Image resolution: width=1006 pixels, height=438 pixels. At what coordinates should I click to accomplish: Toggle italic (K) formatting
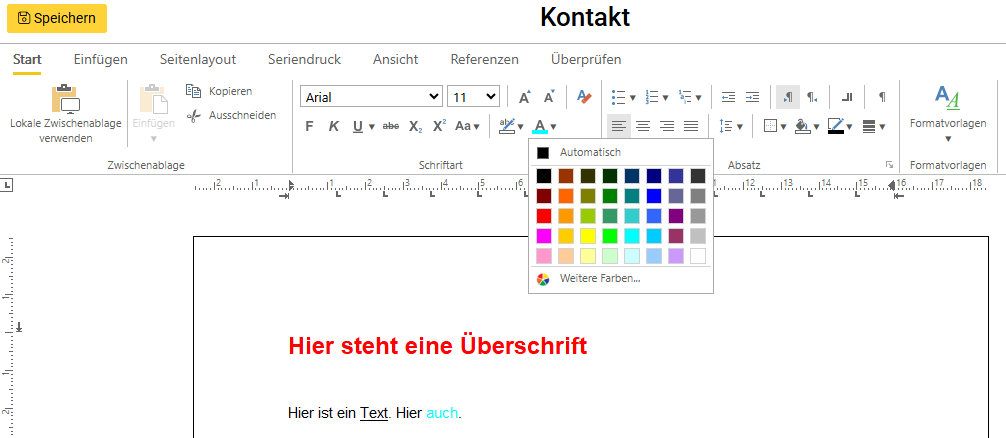tap(333, 126)
